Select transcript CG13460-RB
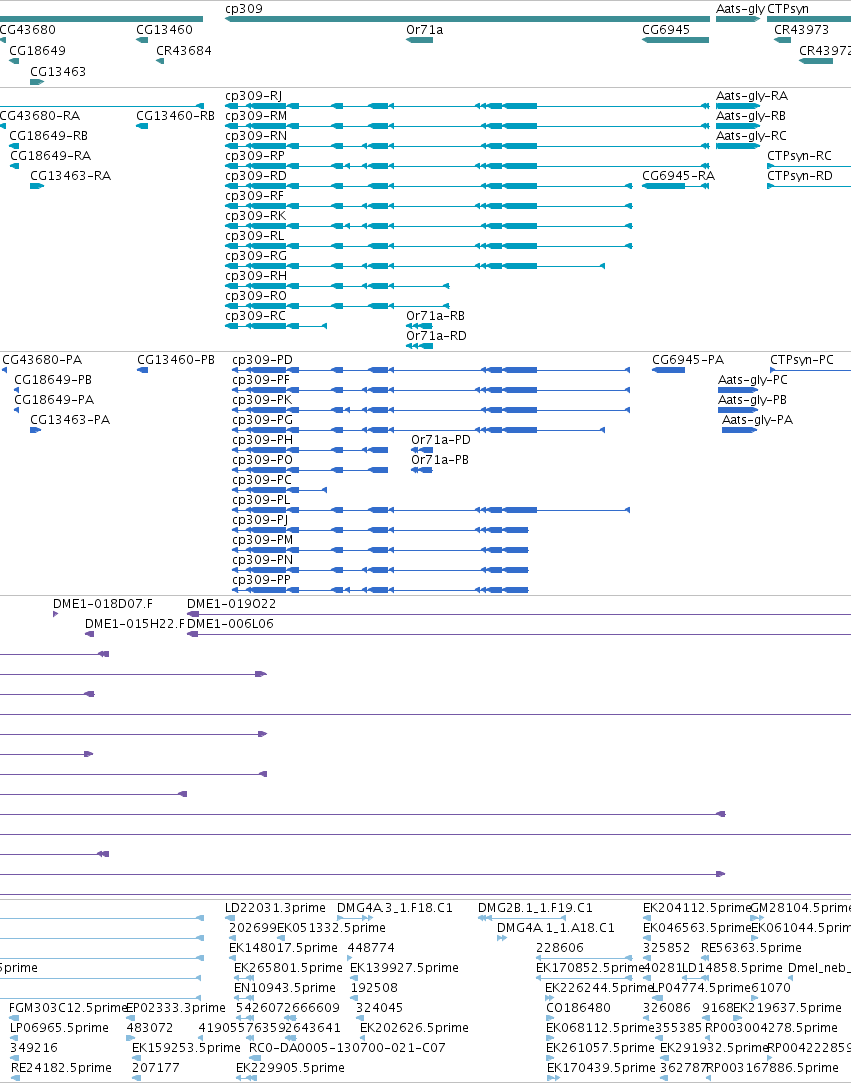The image size is (851, 1083). (x=175, y=115)
